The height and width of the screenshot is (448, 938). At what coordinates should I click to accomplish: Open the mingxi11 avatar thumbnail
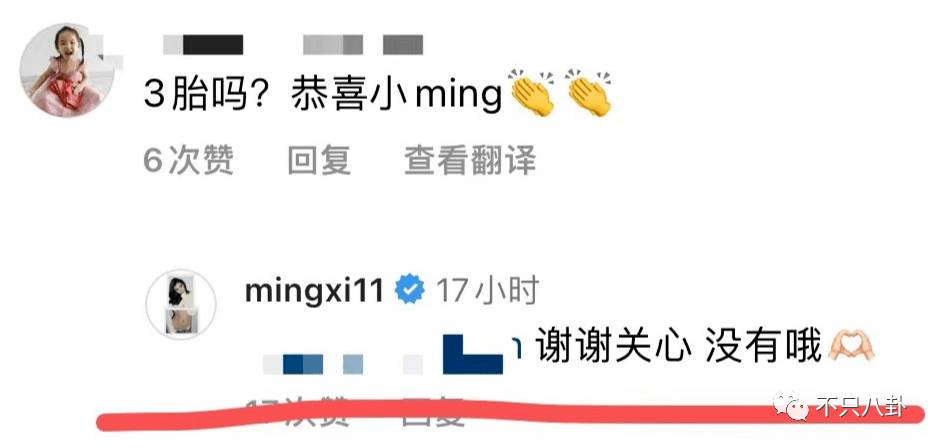click(x=181, y=304)
